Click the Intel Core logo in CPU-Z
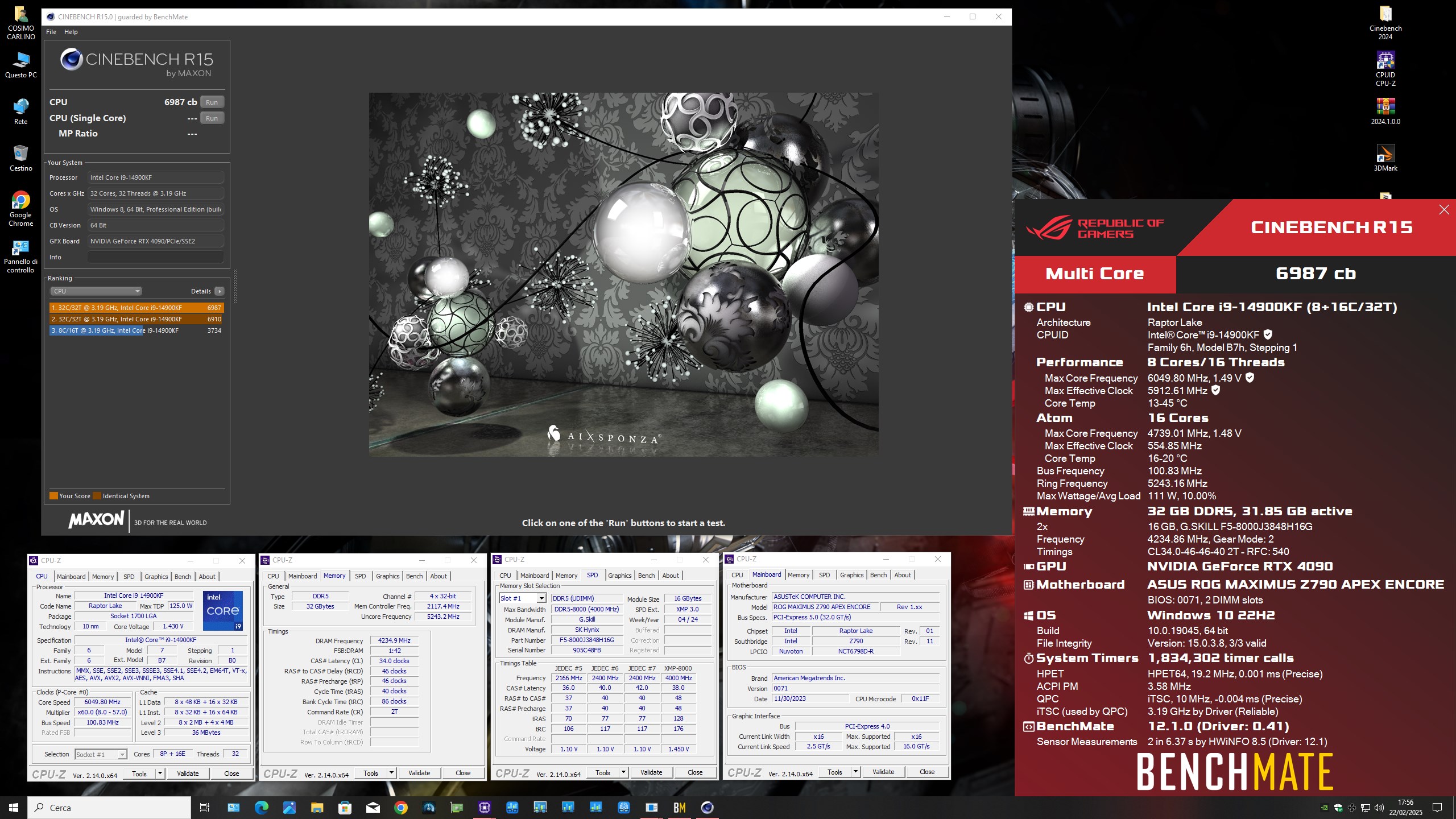Screen dimensions: 1456x819 click(x=223, y=610)
